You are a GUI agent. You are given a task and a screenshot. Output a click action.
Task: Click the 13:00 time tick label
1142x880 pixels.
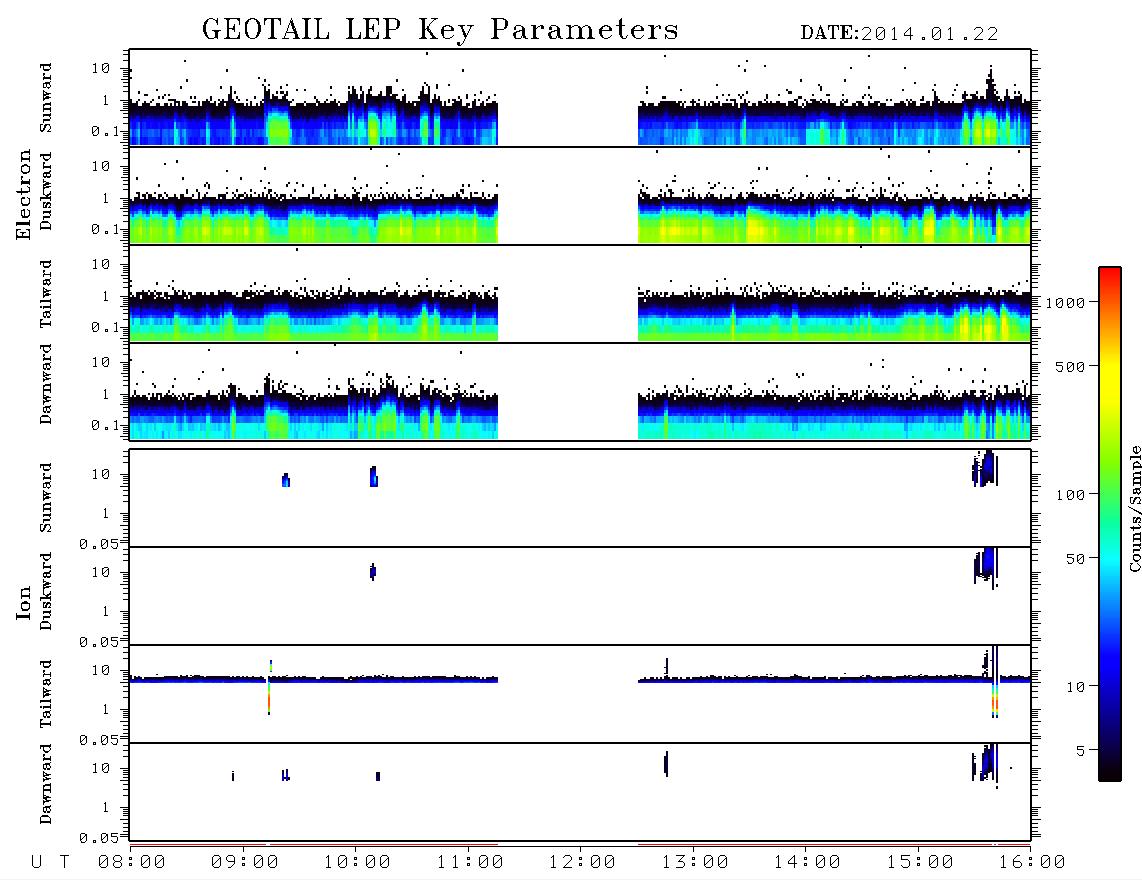click(x=695, y=863)
